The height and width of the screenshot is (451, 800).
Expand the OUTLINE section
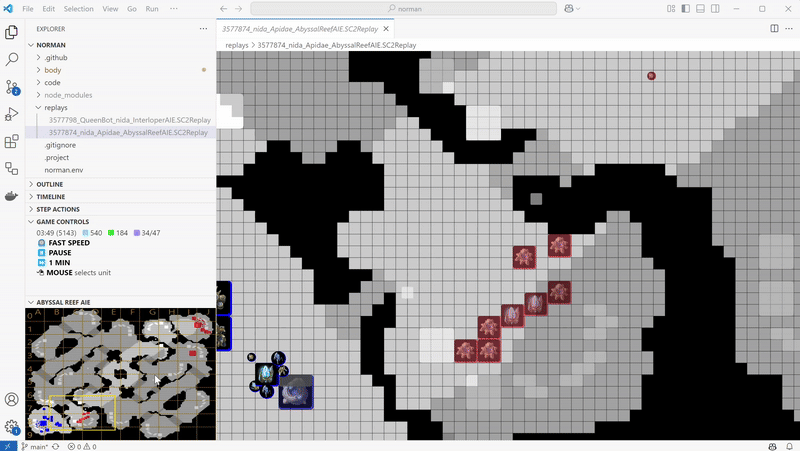pos(121,184)
